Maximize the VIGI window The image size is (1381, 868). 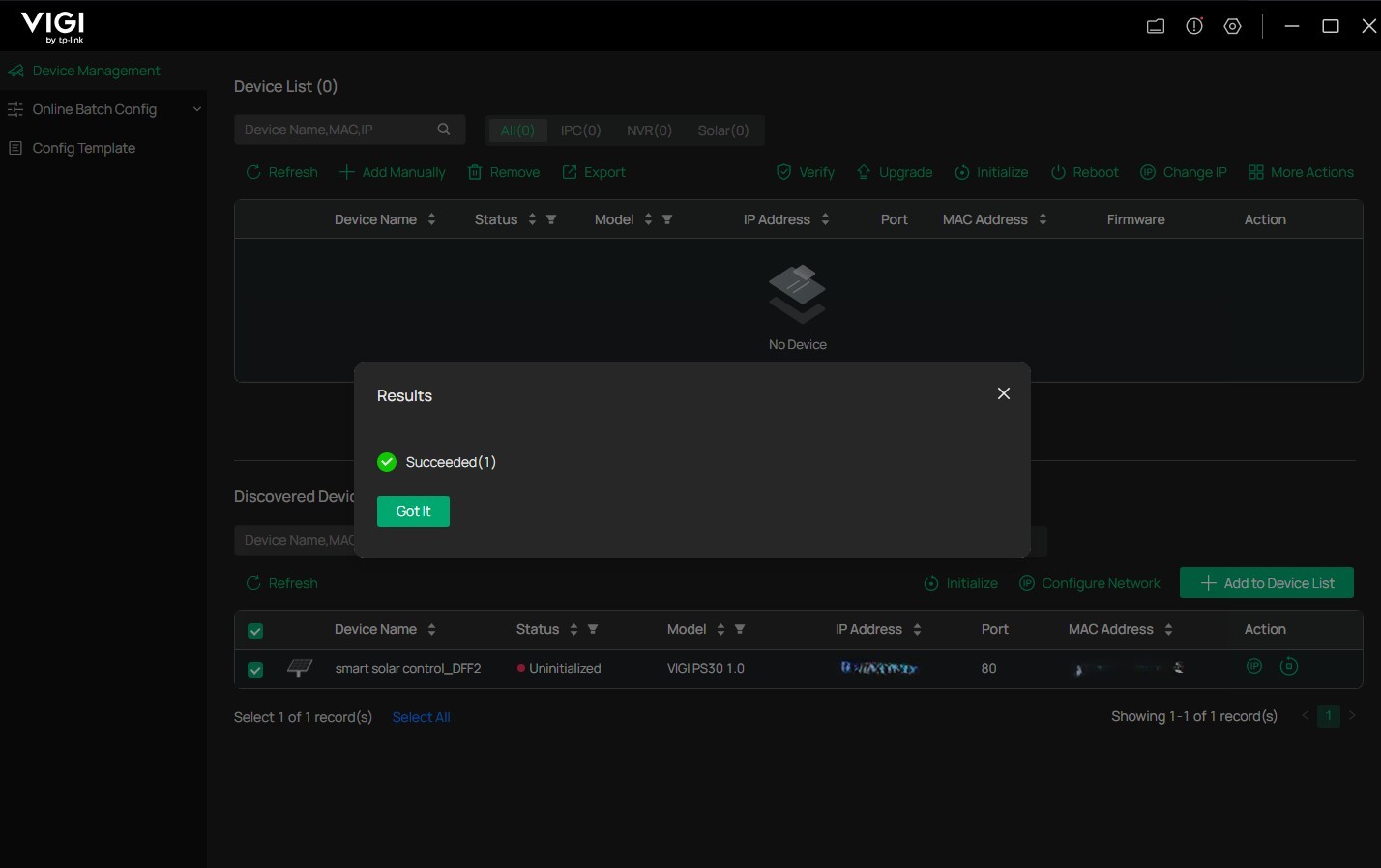pos(1331,26)
